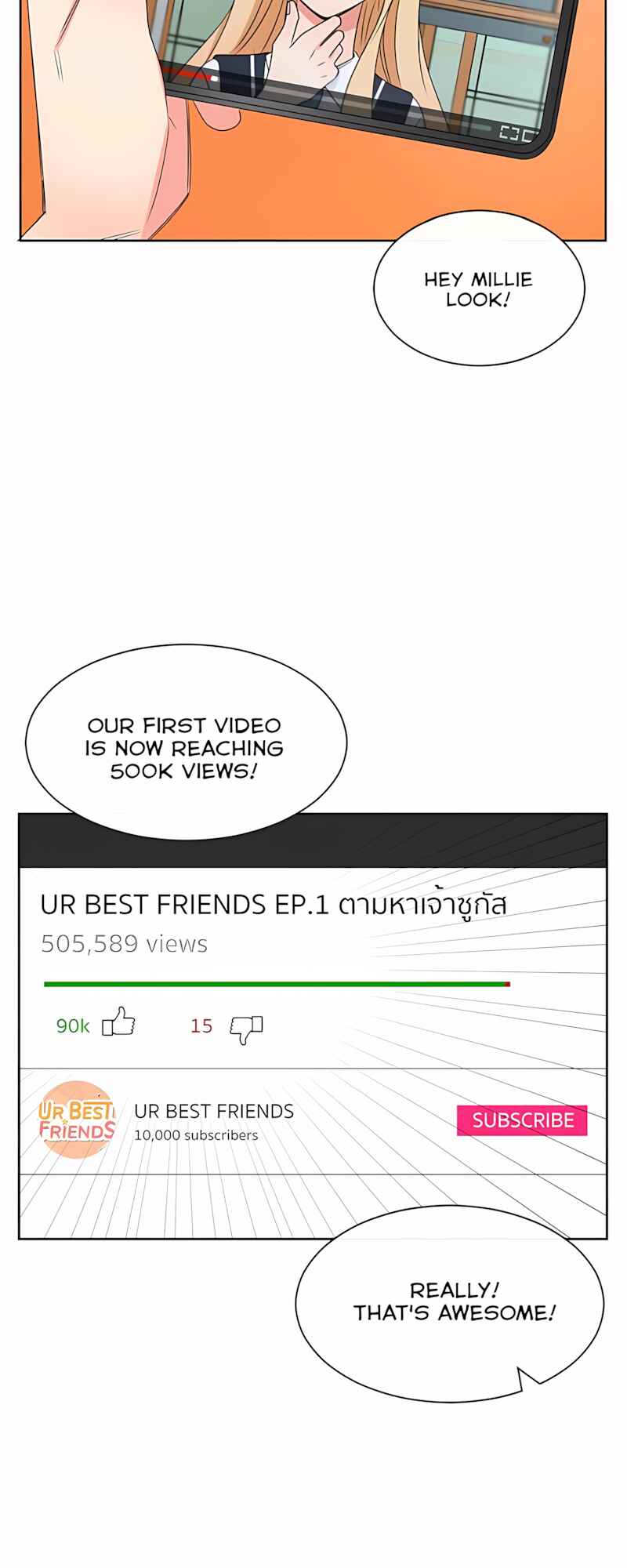The width and height of the screenshot is (627, 1568).
Task: Tap the fullscreen icon on phone video
Action: (509, 132)
